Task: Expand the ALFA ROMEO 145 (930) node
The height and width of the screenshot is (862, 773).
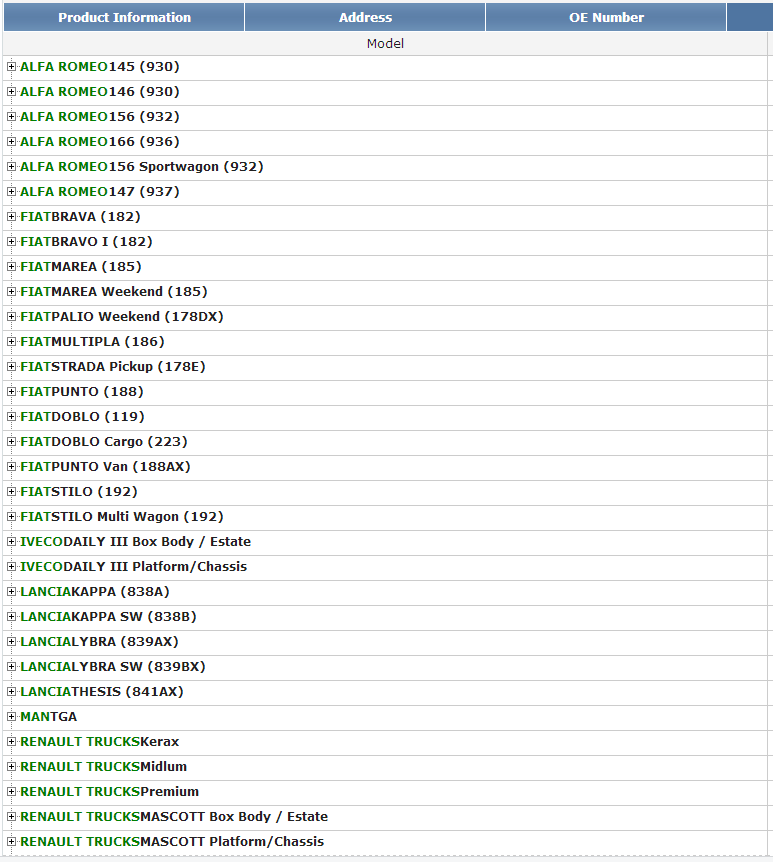Action: point(11,67)
